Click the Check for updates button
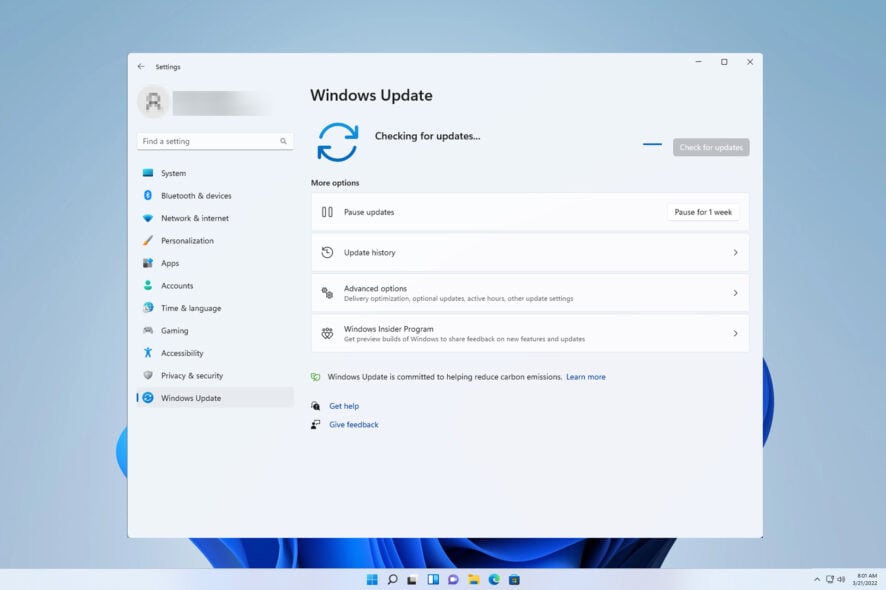Image resolution: width=886 pixels, height=590 pixels. point(711,148)
